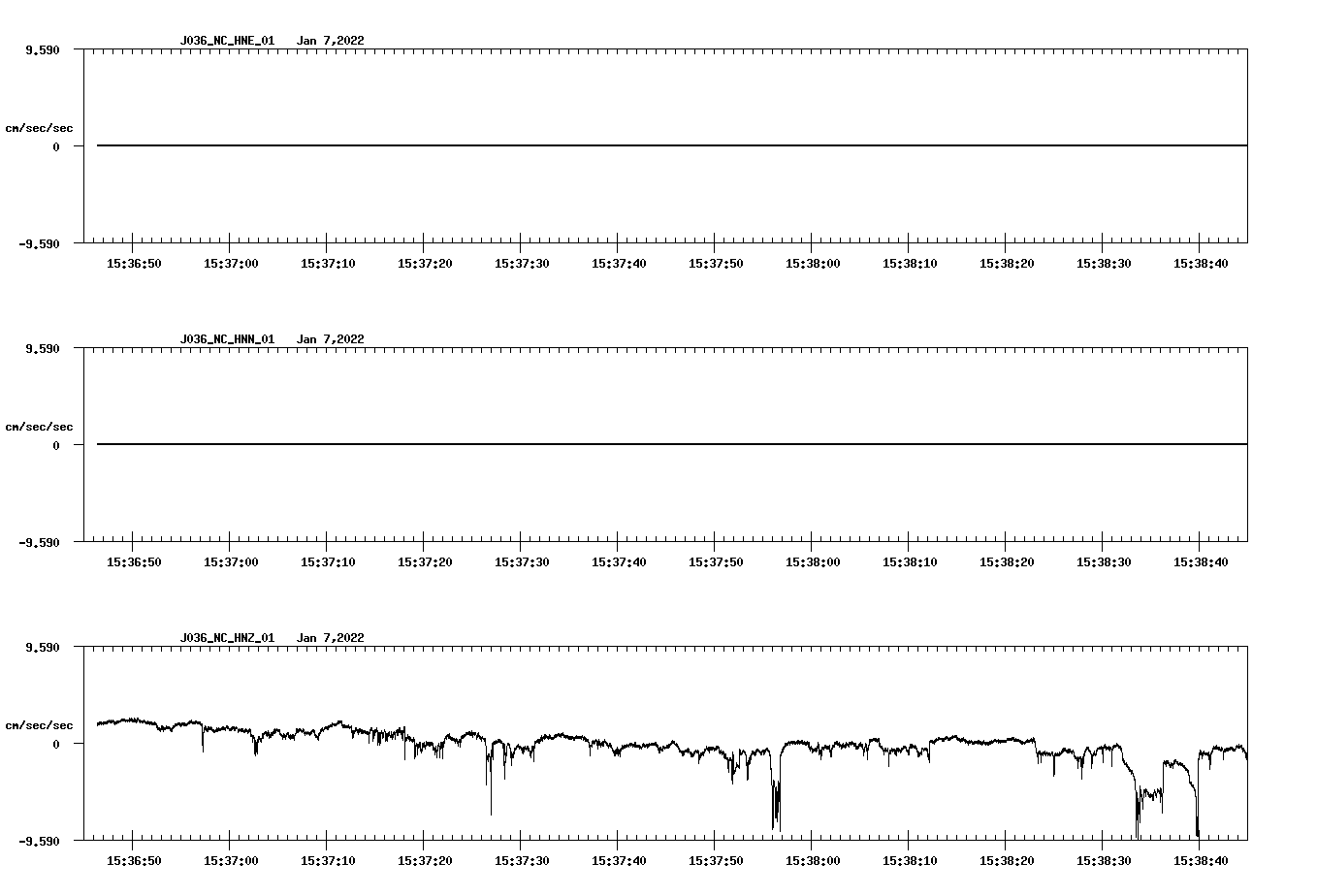The width and height of the screenshot is (1317, 896).
Task: Click the 15:38:10 time label under the HNN plot
Action: pyautogui.click(x=910, y=562)
